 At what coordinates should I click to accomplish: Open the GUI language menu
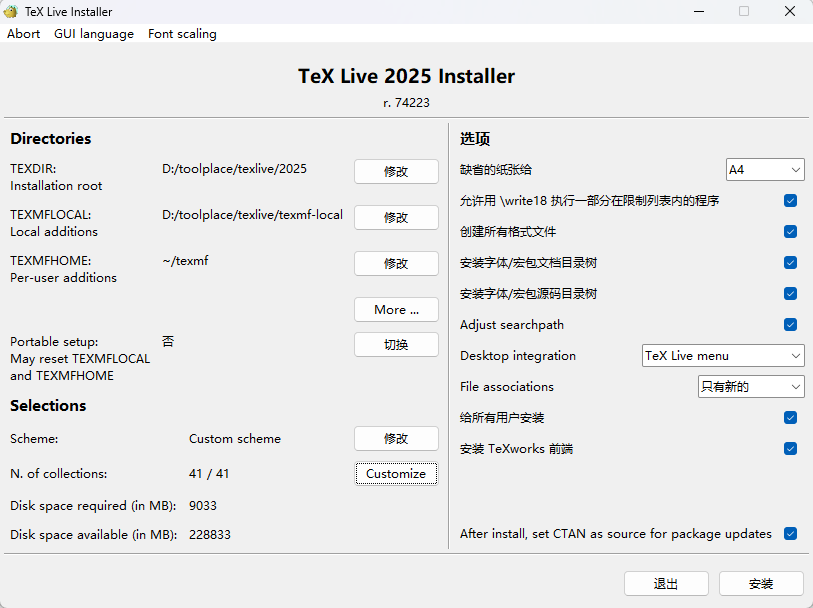94,34
